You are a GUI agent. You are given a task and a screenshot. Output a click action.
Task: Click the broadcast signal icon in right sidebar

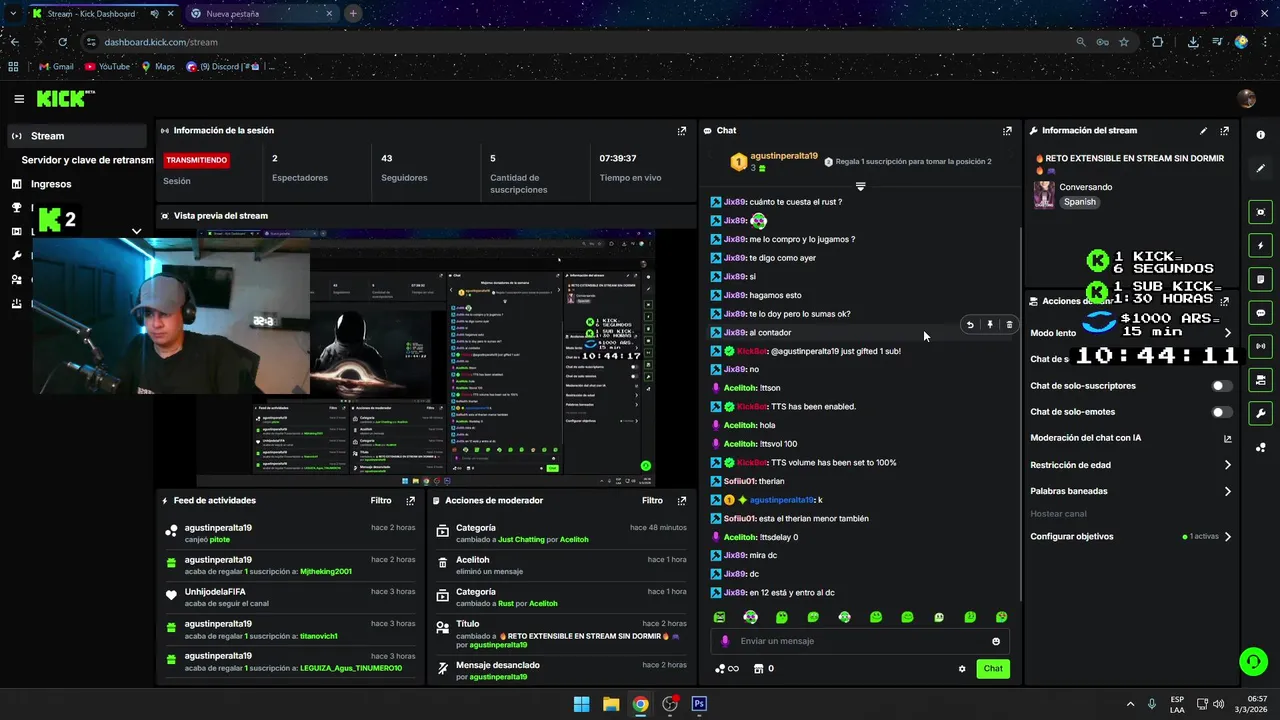click(1260, 346)
